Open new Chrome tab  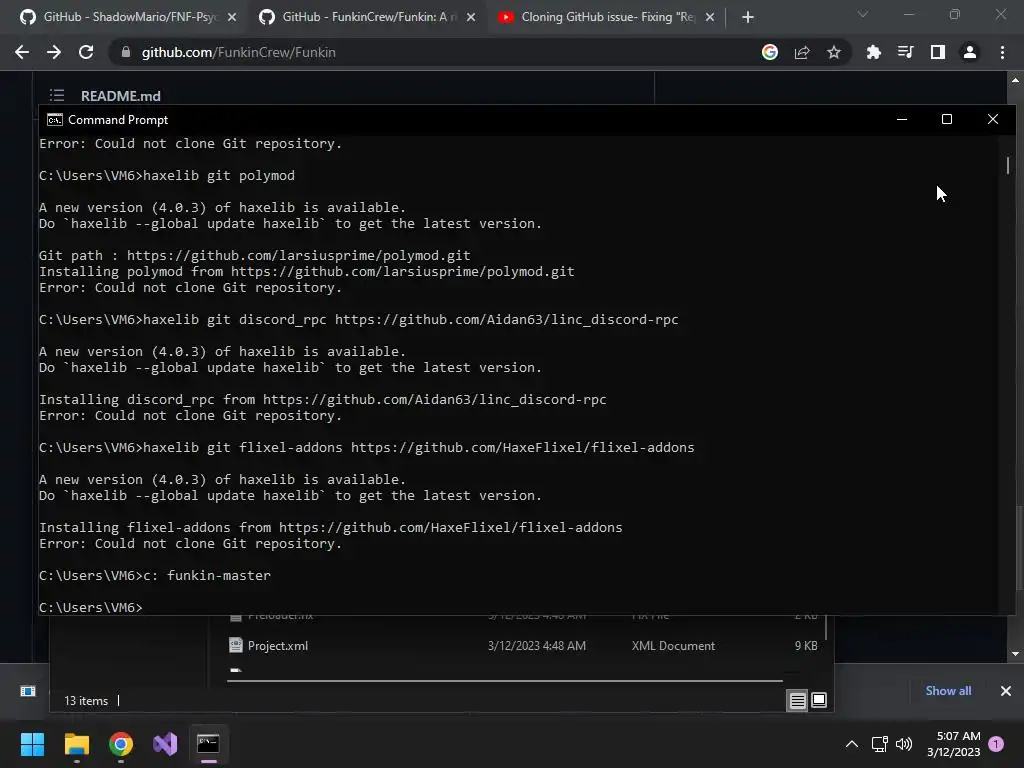tap(748, 18)
